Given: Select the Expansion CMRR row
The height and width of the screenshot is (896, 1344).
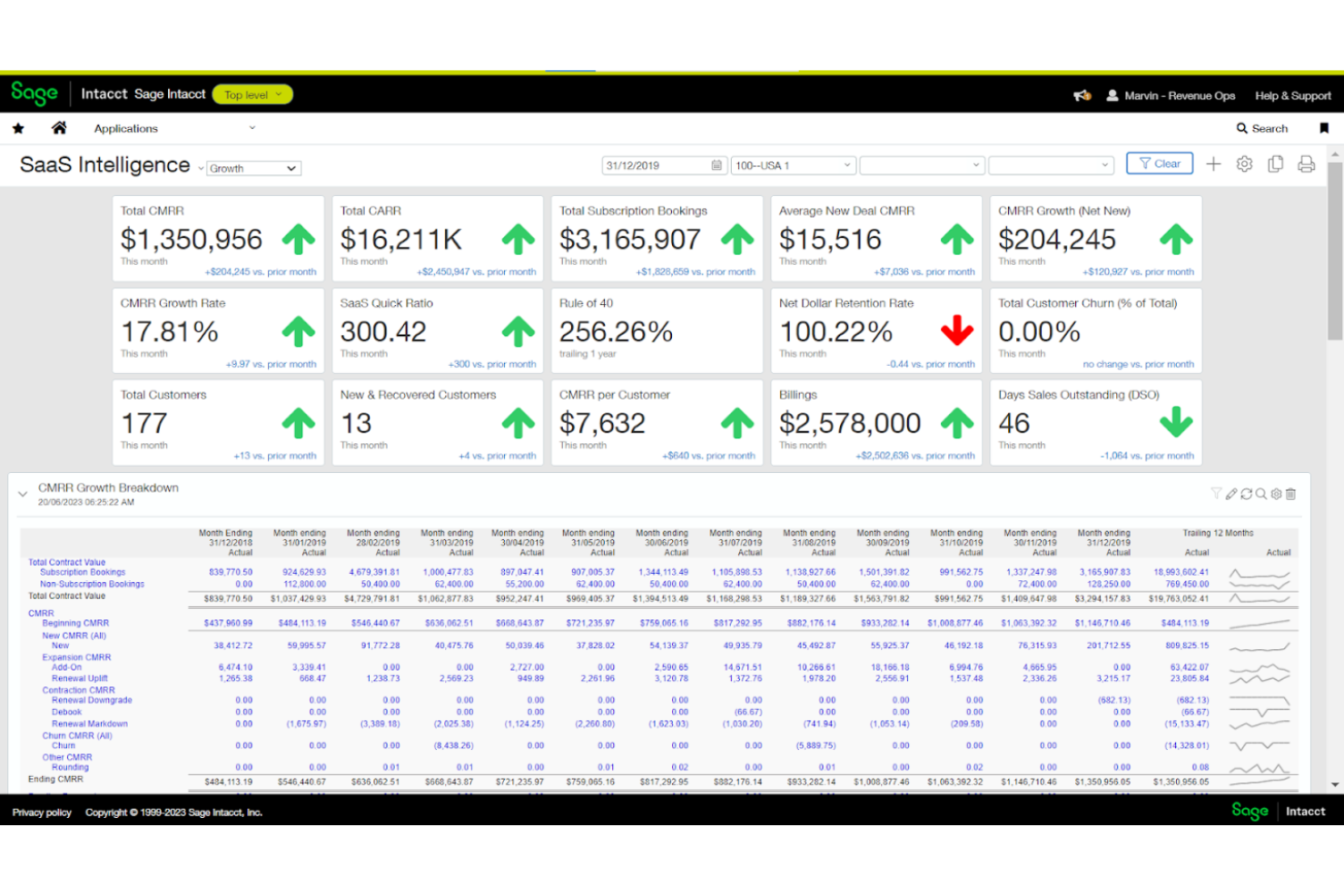Looking at the screenshot, I should click(76, 657).
